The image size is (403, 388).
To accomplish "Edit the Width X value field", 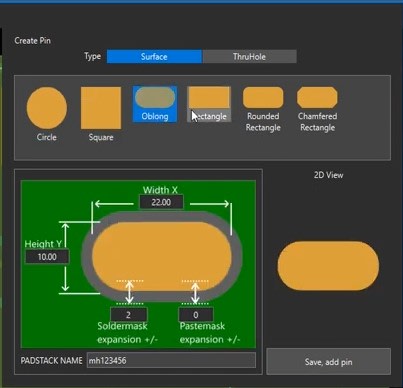I will tap(161, 202).
